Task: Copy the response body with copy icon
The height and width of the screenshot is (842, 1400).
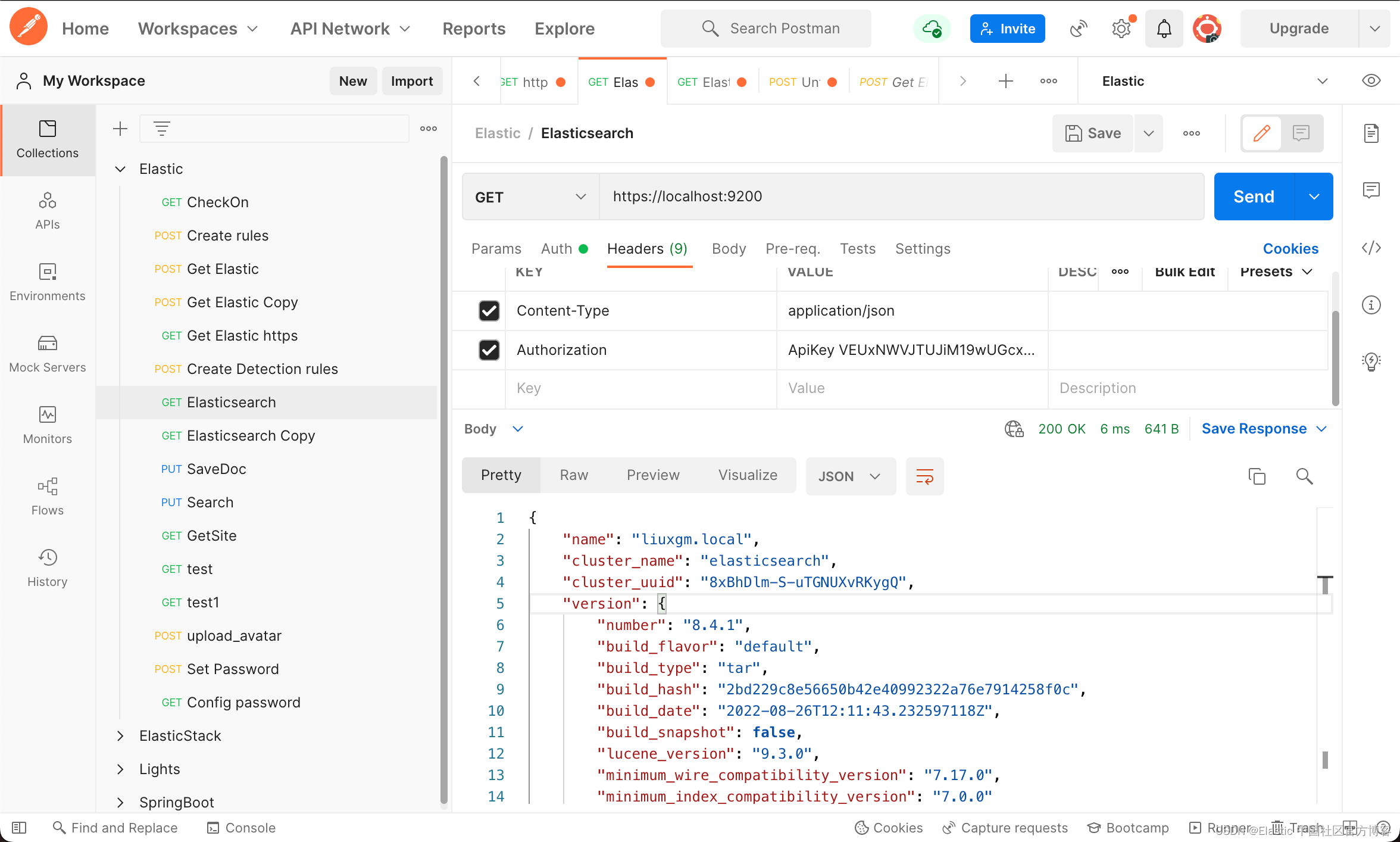Action: [x=1257, y=476]
